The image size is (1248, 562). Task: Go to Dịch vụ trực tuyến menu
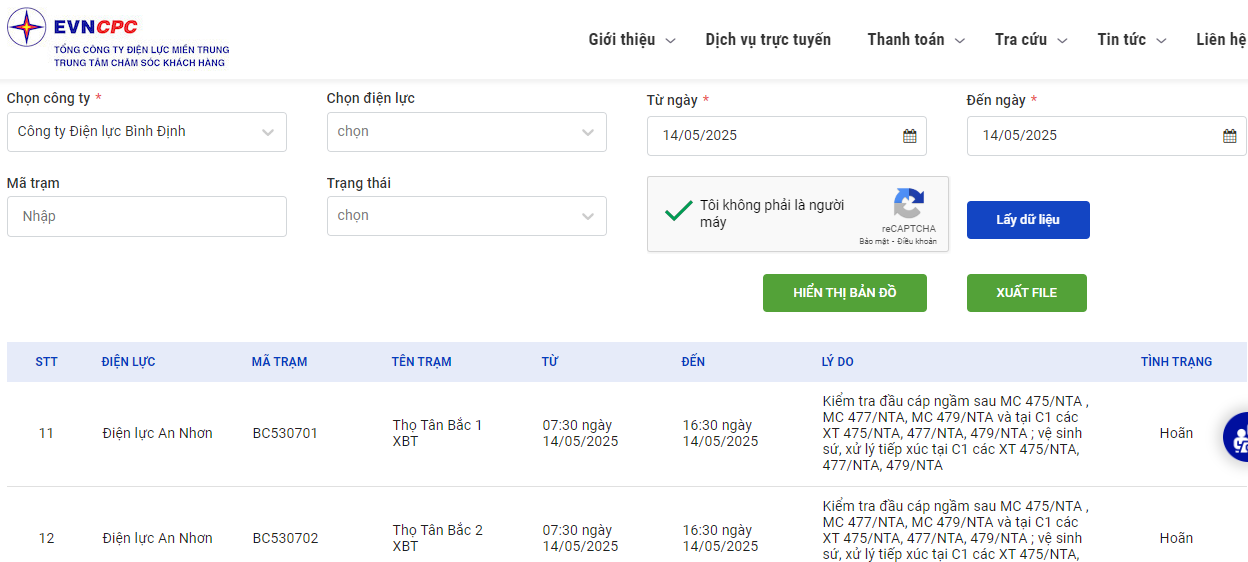point(768,40)
